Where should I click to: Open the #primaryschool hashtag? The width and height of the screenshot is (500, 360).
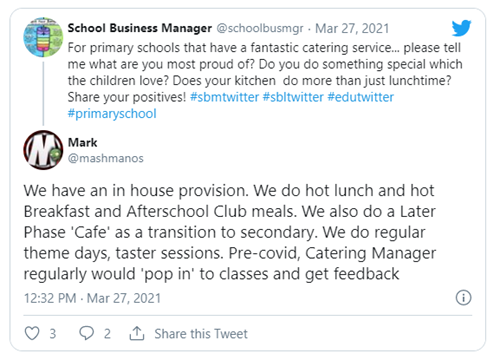[x=112, y=114]
